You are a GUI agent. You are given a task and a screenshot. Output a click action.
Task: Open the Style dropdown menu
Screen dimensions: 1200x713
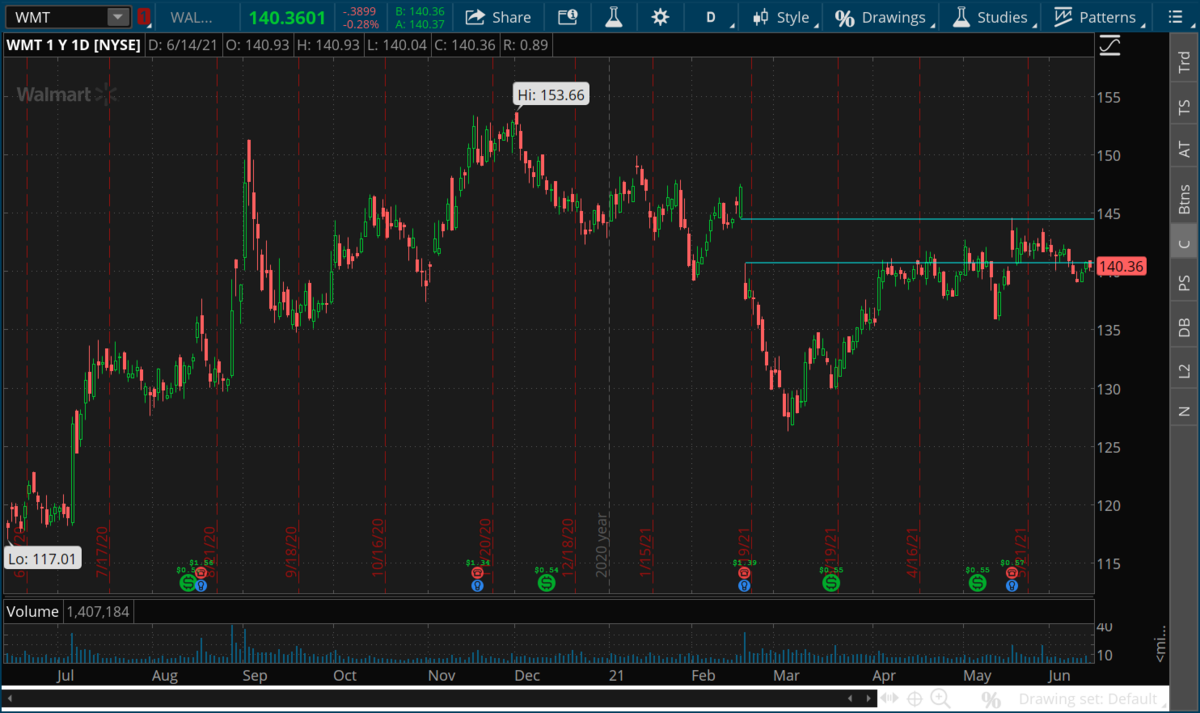click(782, 17)
